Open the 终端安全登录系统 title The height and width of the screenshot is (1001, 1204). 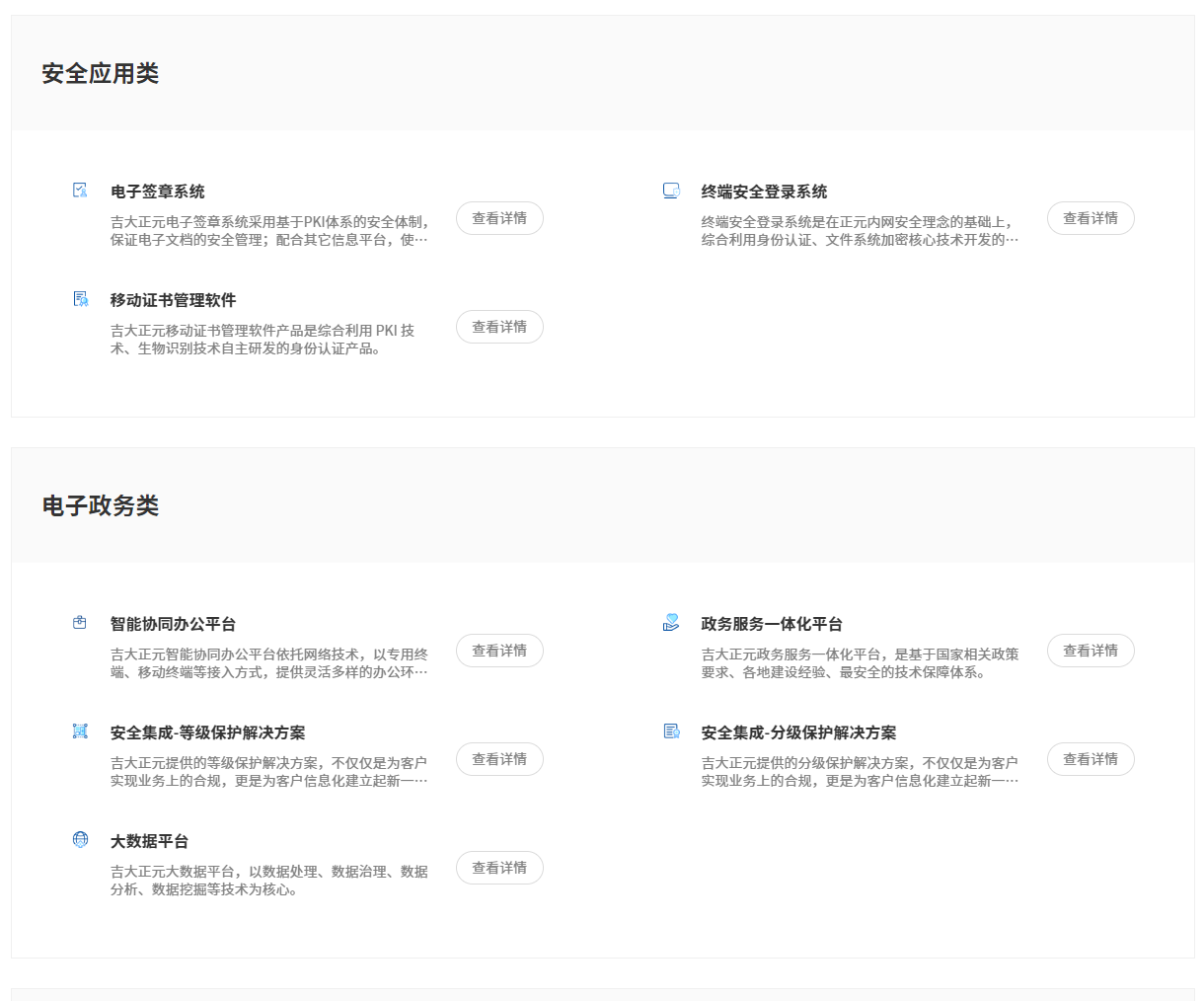tap(765, 192)
